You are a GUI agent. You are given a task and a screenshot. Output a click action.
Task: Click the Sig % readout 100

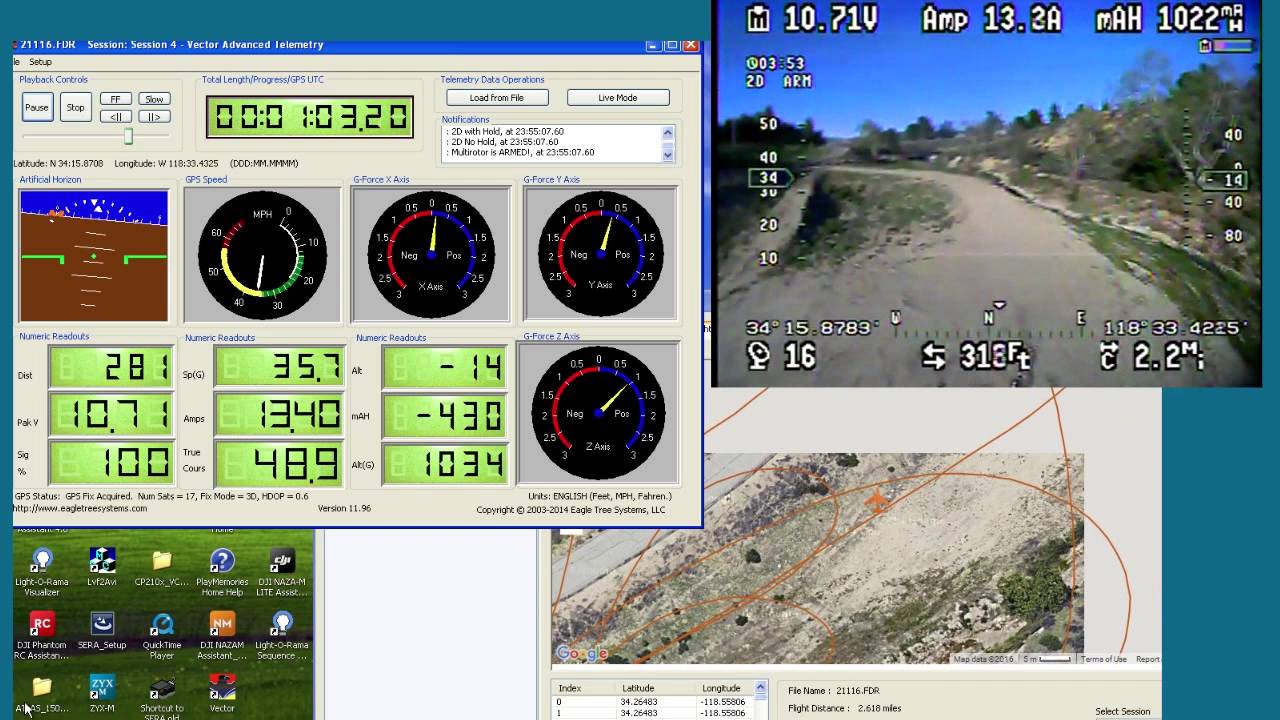click(x=110, y=462)
